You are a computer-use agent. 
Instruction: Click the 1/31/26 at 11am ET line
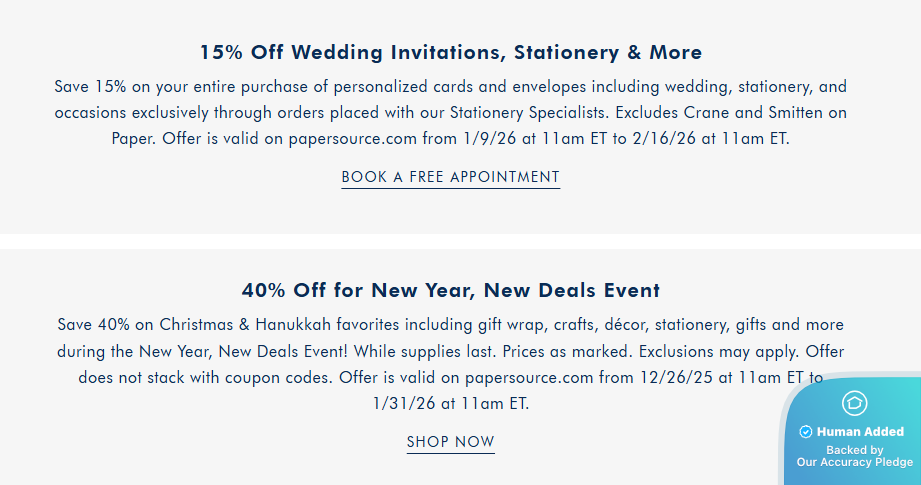coord(450,405)
